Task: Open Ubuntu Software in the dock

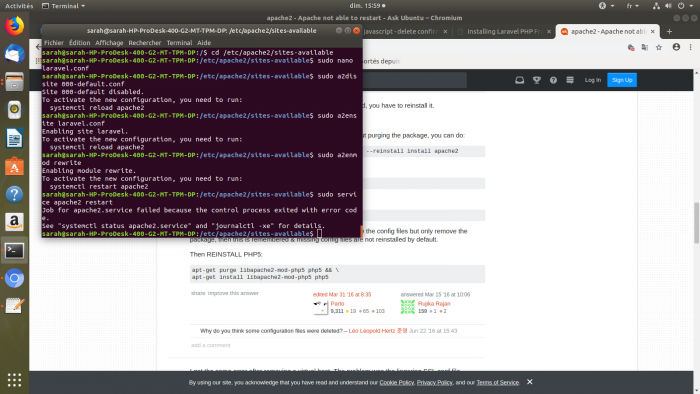Action: (14, 166)
